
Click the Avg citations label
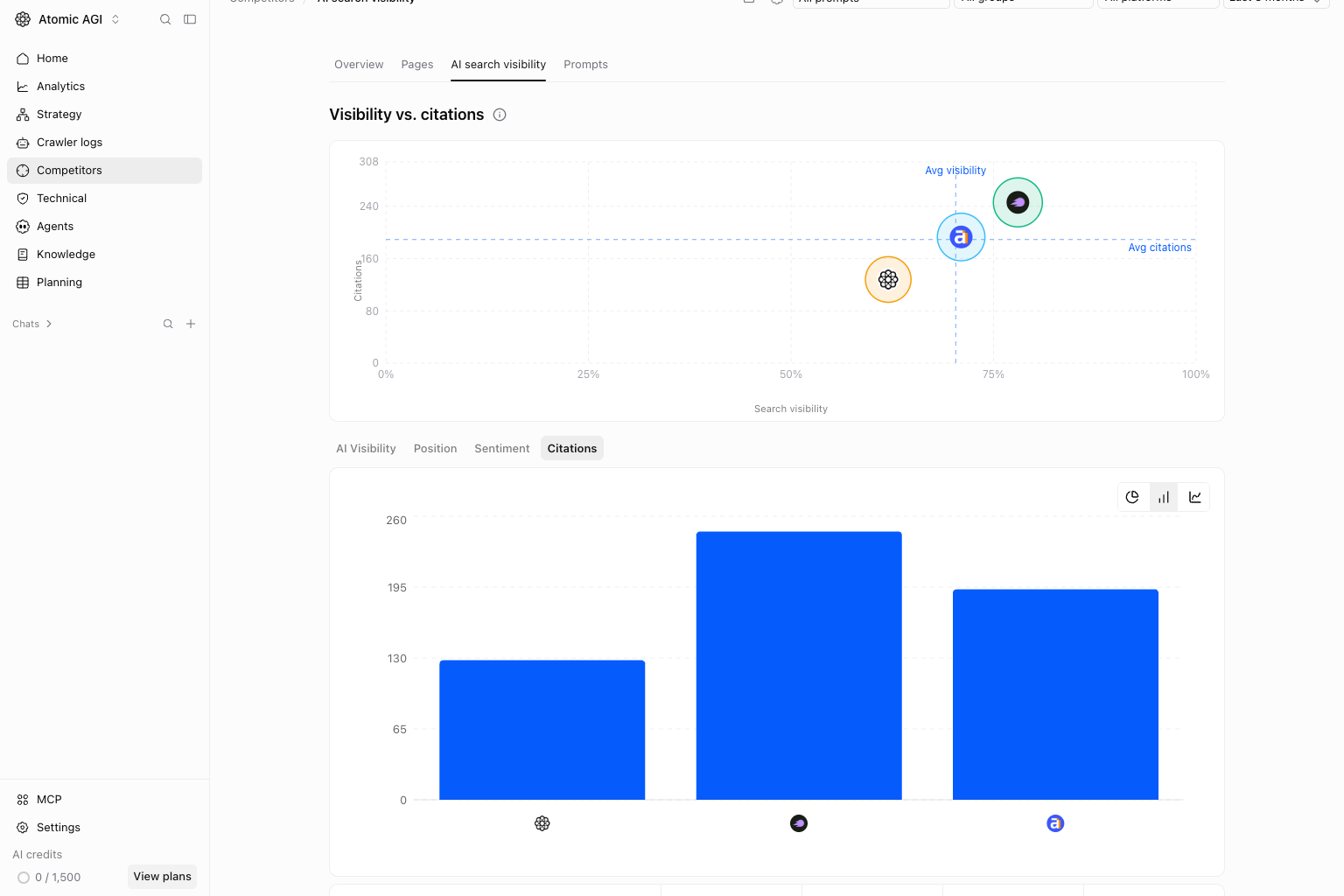1159,248
